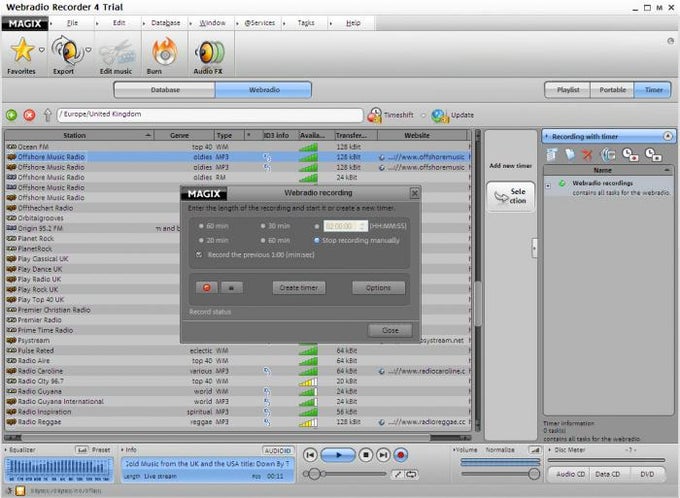Click the player bar record button
This screenshot has width=680, height=498.
coord(400,455)
